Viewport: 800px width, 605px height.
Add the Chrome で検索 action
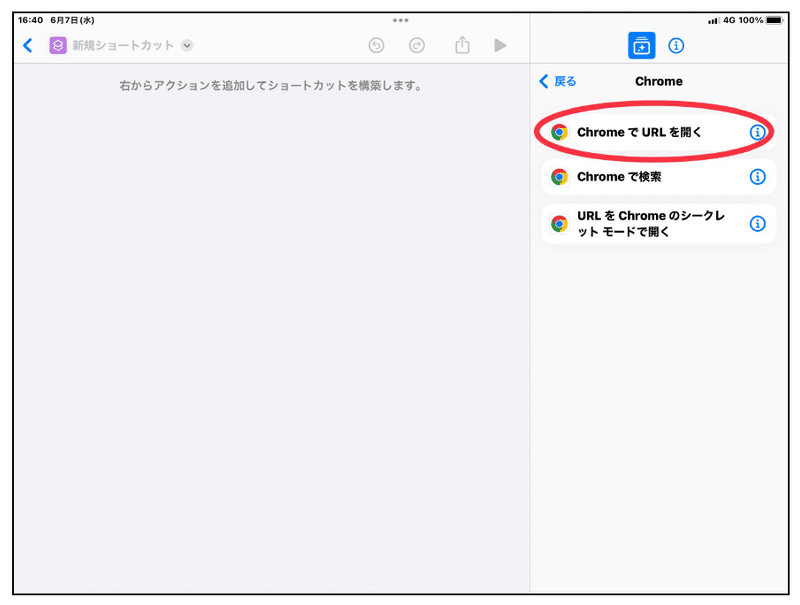coord(659,177)
